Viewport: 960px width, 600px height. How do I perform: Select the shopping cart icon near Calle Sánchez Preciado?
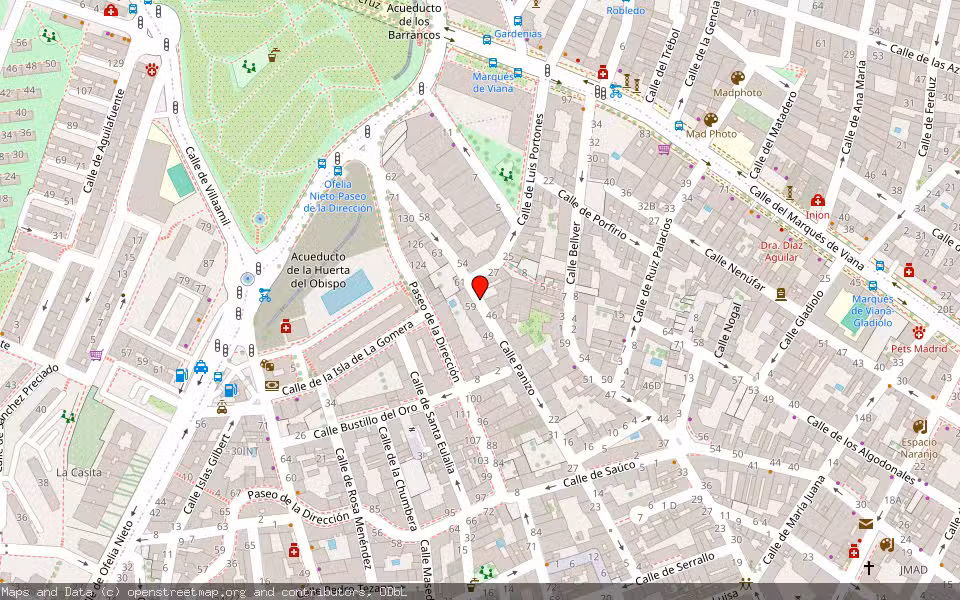(x=96, y=354)
